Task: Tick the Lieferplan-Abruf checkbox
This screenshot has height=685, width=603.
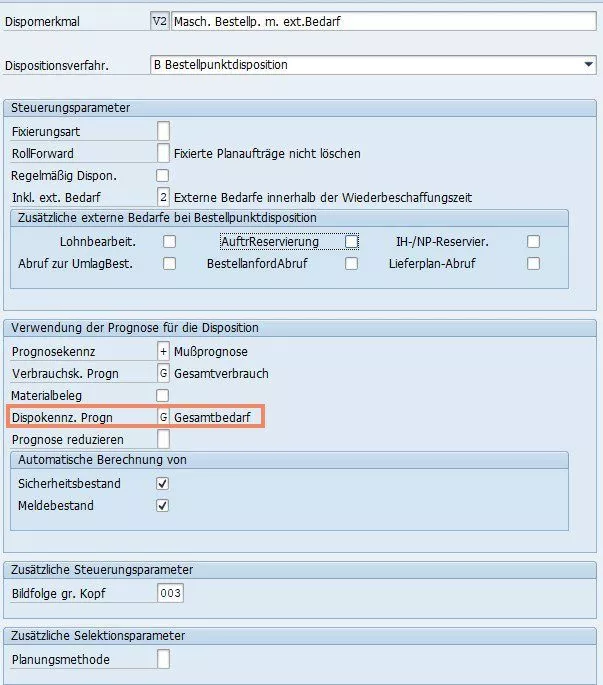Action: (534, 264)
